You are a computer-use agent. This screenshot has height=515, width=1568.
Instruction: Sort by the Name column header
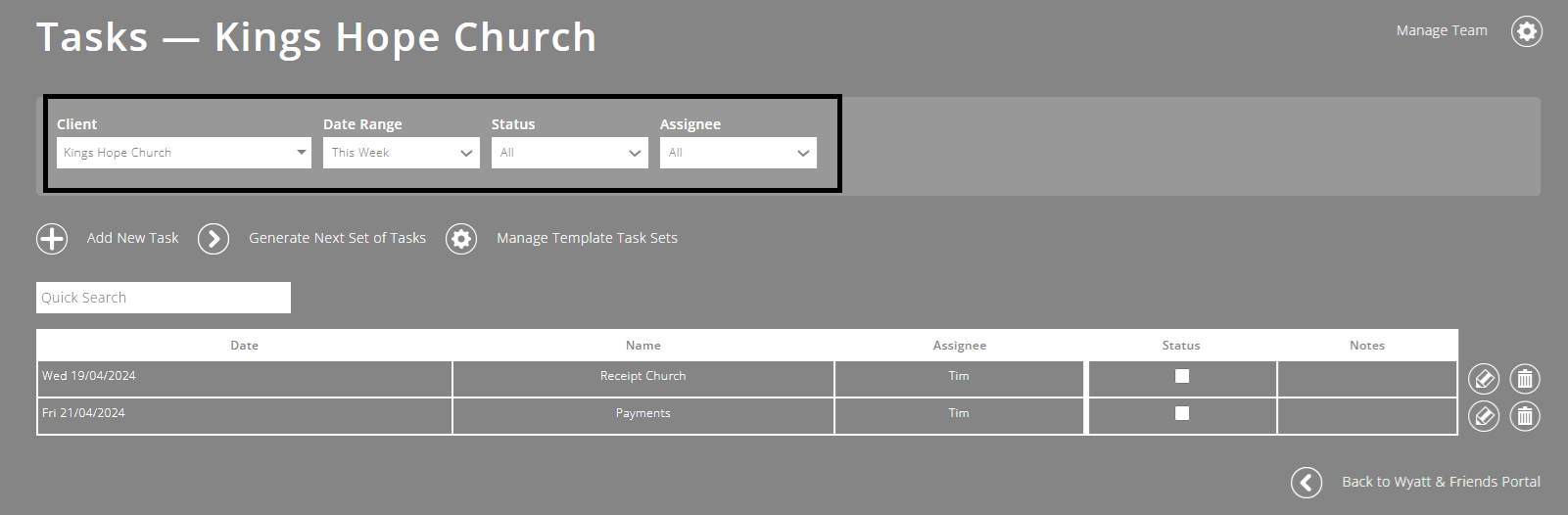643,346
